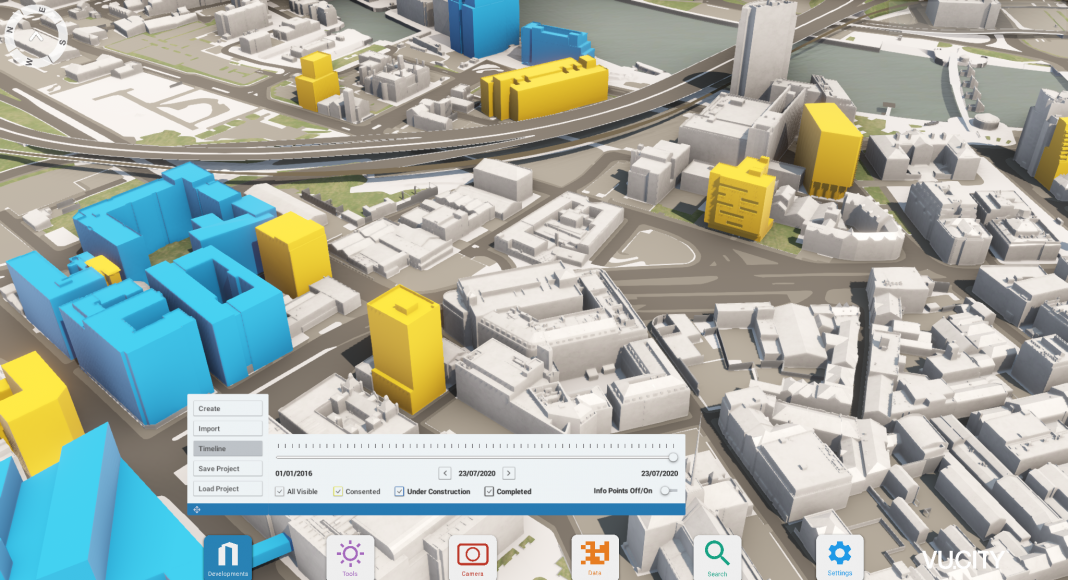Uncheck the Under Construction checkbox
The width and height of the screenshot is (1068, 580).
click(x=399, y=491)
